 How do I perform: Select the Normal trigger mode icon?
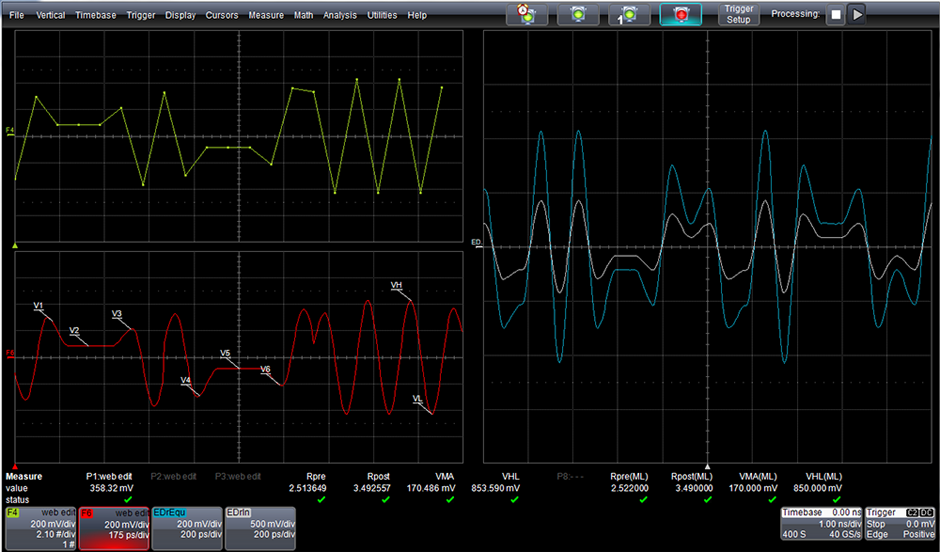click(x=577, y=14)
